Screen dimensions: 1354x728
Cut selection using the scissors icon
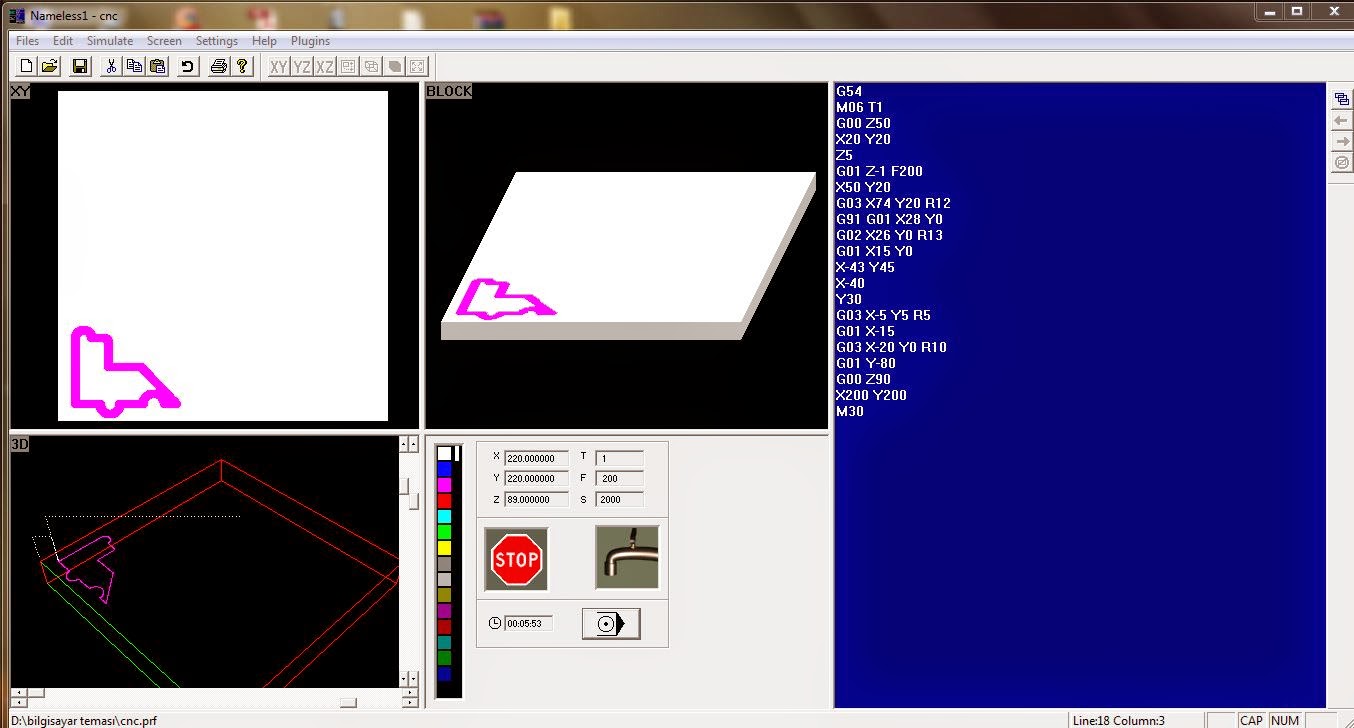click(x=111, y=66)
